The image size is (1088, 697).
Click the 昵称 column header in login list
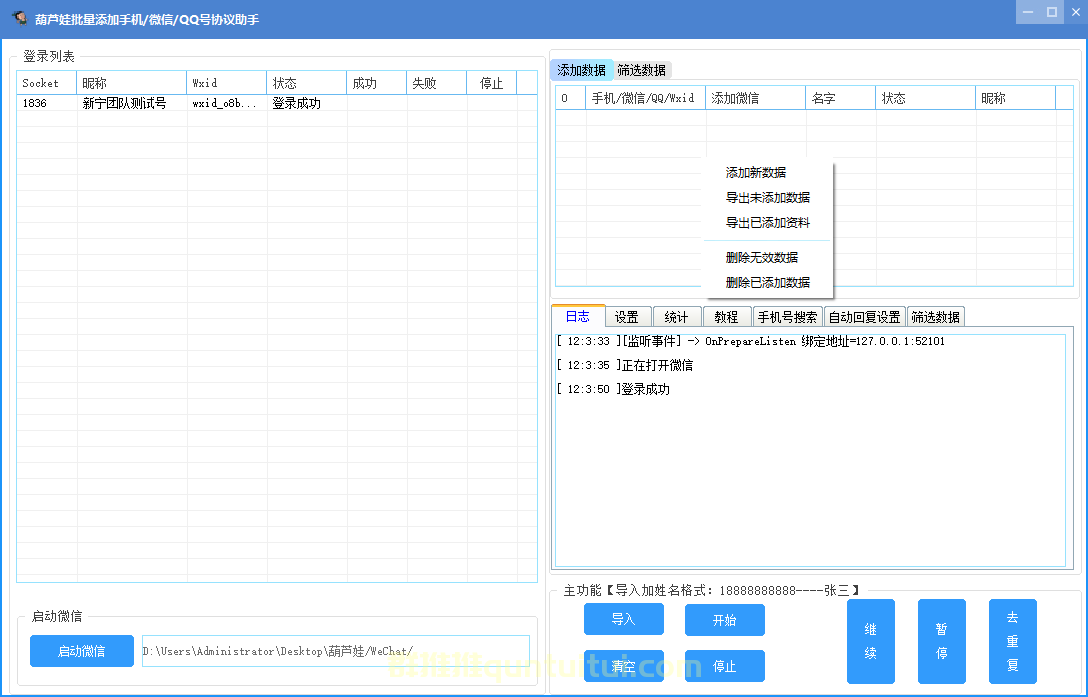click(131, 83)
